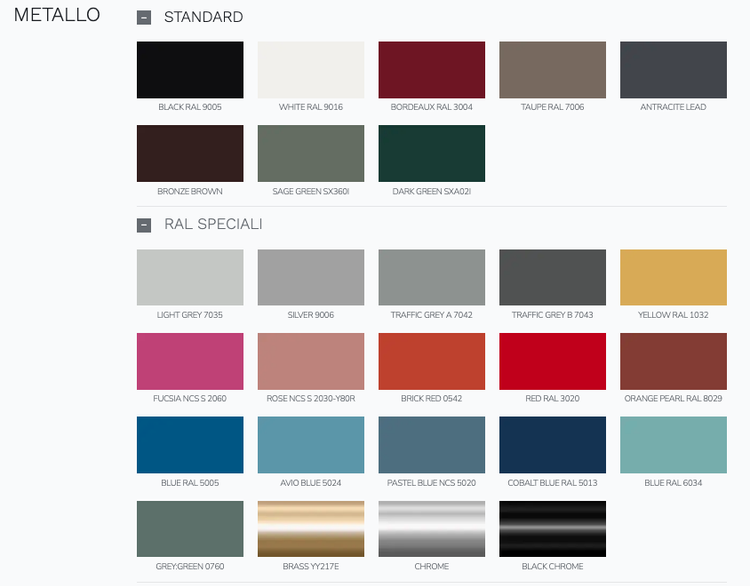Choose the White RAL 9016 swatch

(311, 70)
